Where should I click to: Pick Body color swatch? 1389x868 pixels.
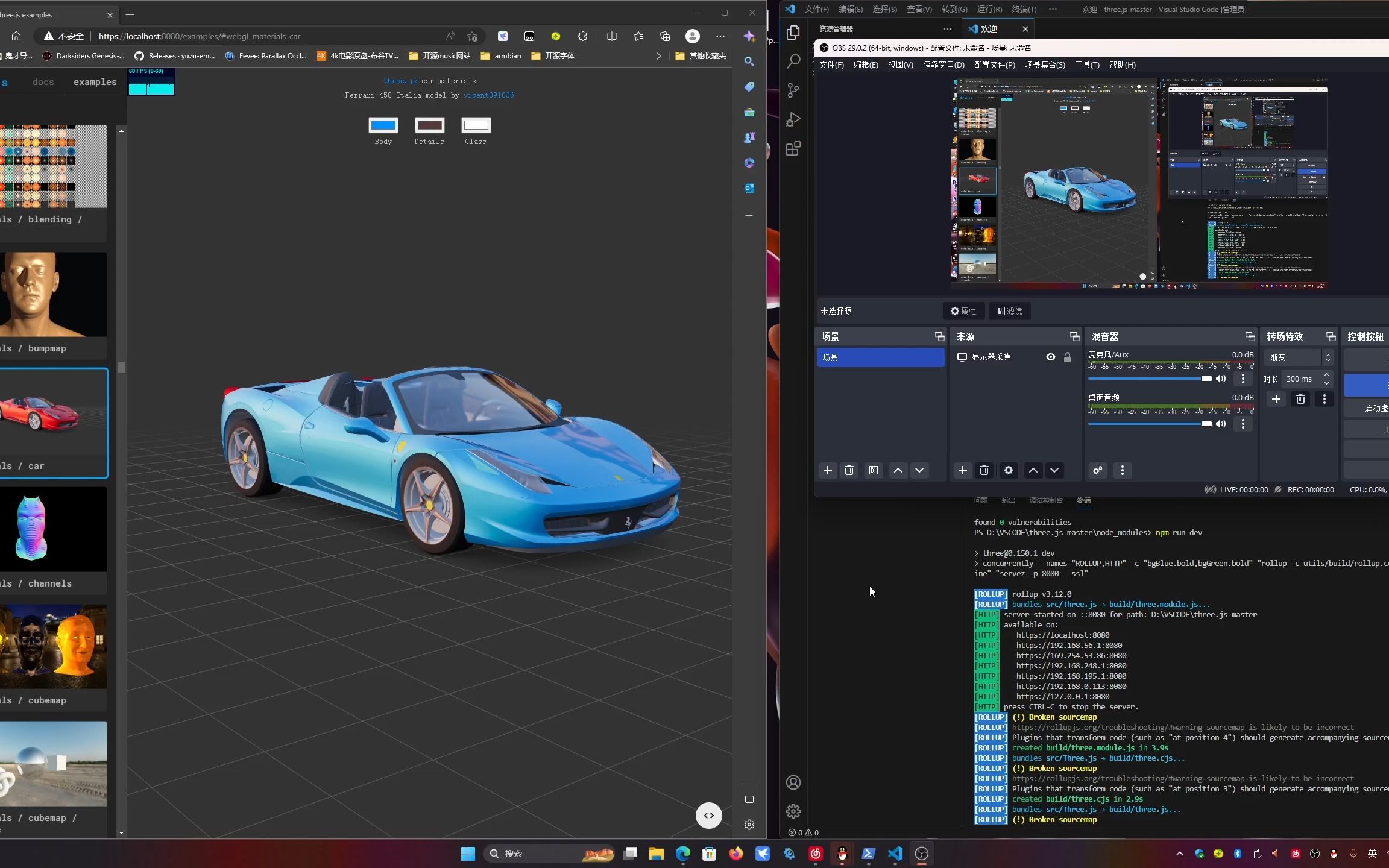383,125
